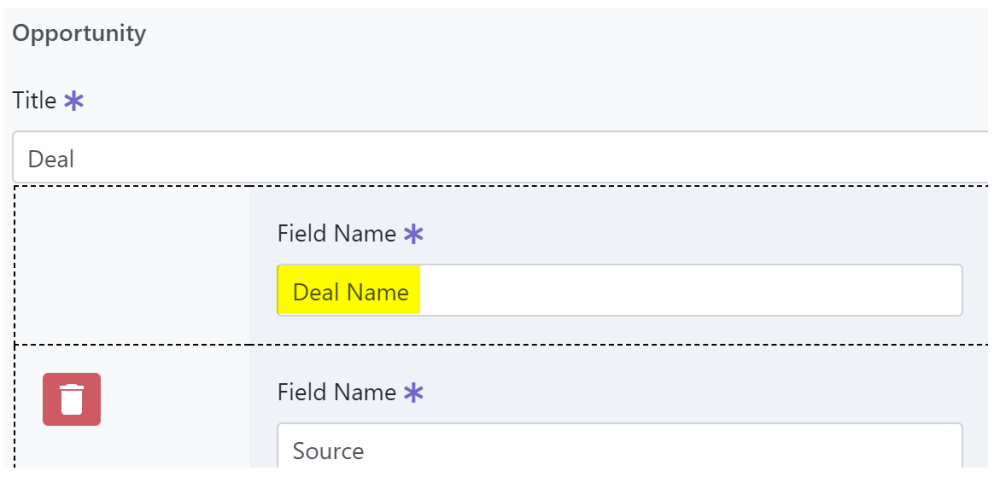The height and width of the screenshot is (483, 1000).
Task: Click empty space below the red trash button
Action: 71,450
